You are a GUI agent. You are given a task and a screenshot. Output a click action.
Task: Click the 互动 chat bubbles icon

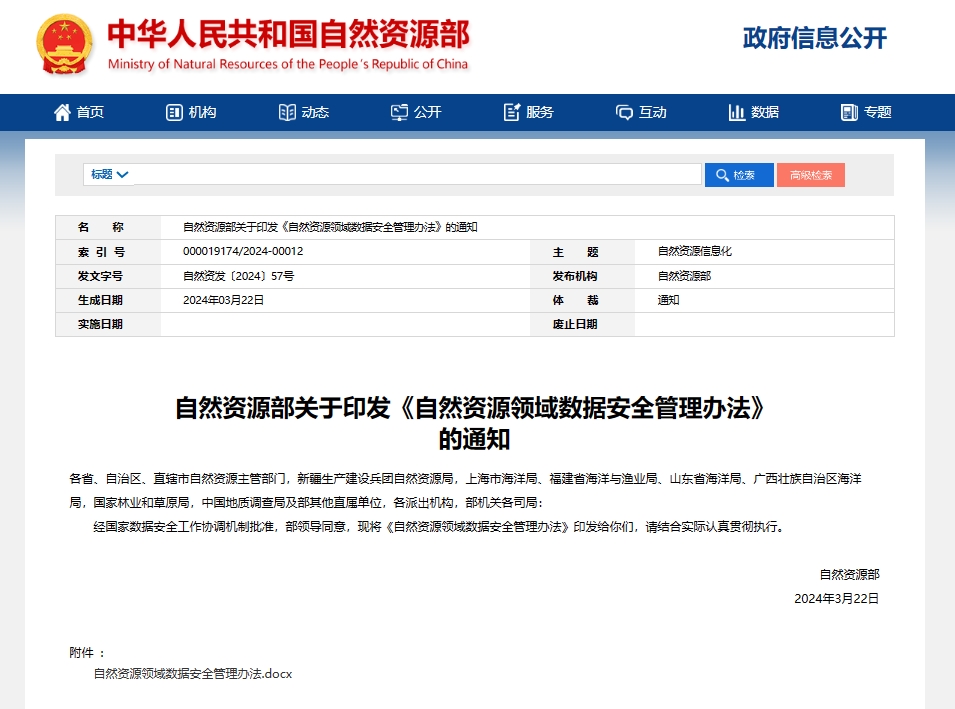point(624,112)
